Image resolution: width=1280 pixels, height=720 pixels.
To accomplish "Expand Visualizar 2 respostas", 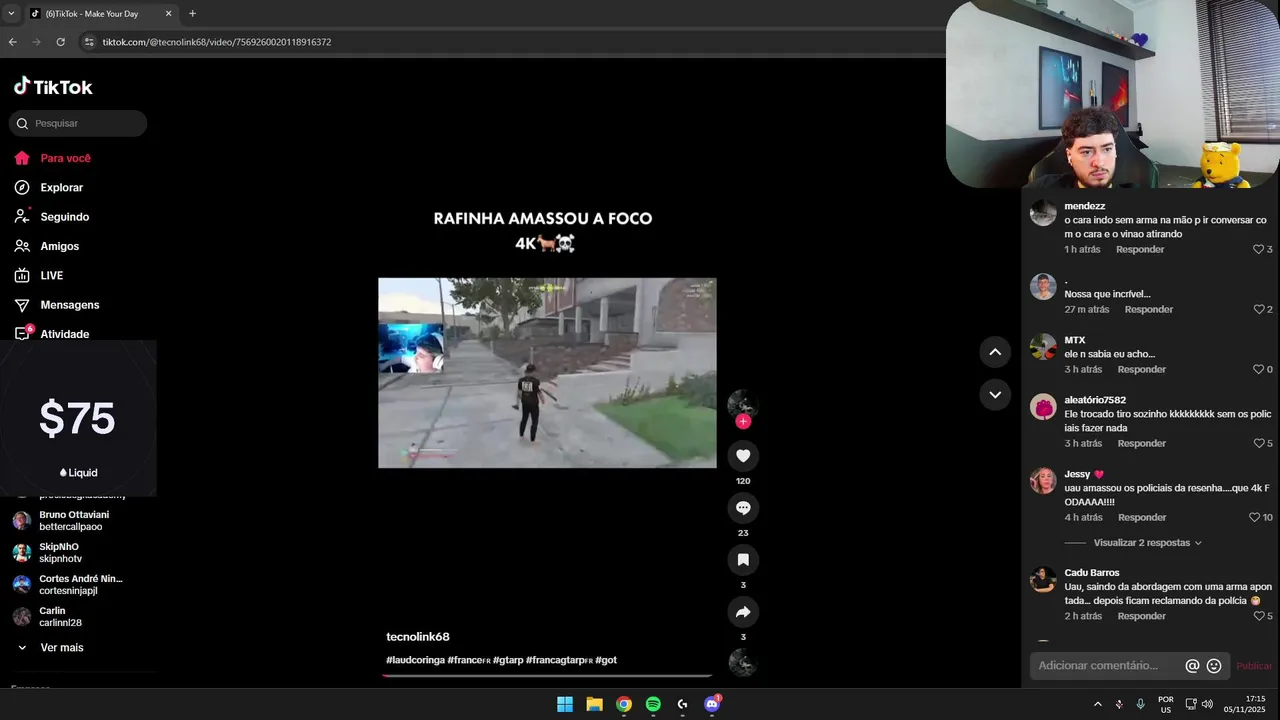I will (x=1147, y=542).
